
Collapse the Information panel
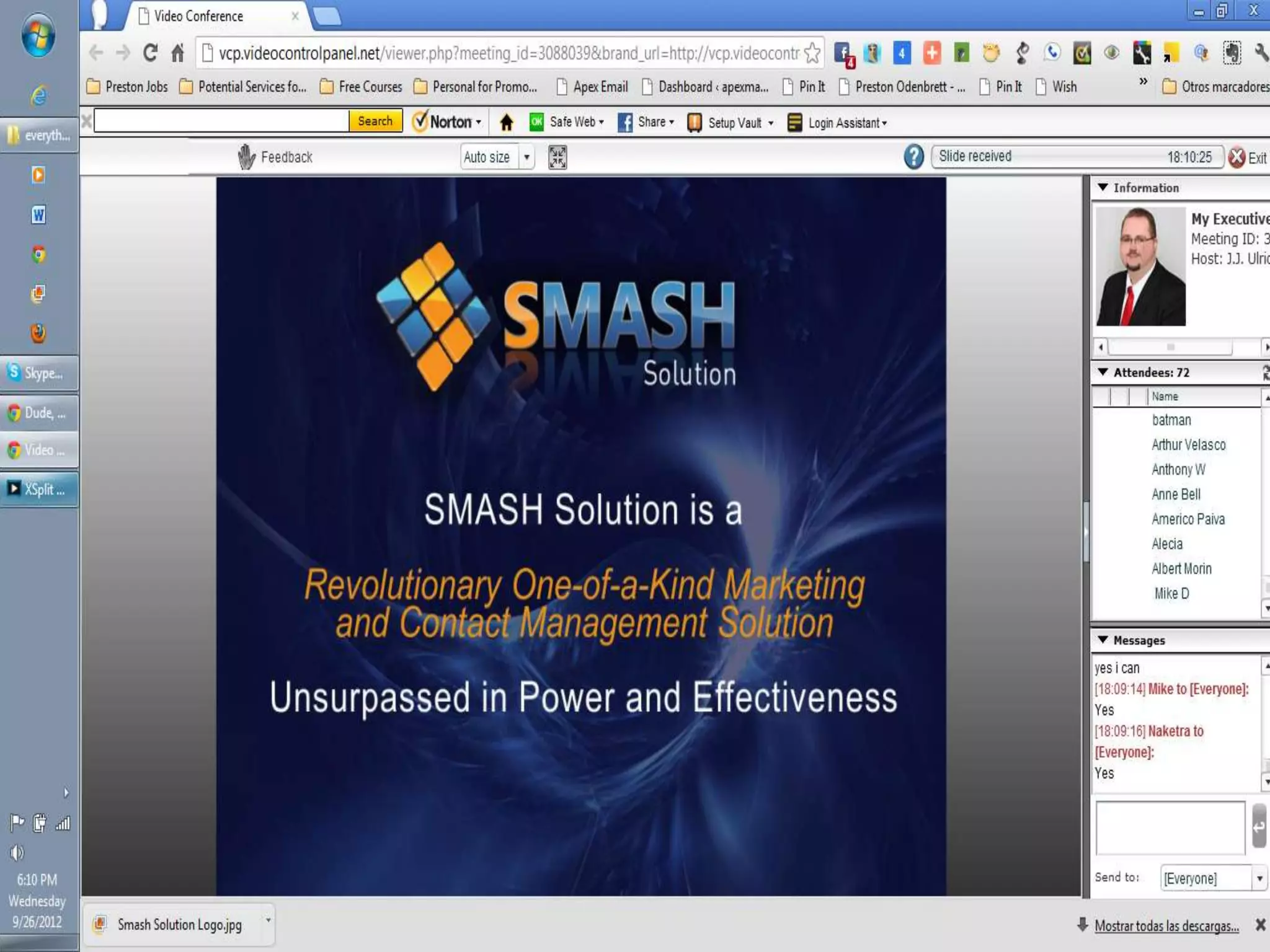pos(1103,187)
